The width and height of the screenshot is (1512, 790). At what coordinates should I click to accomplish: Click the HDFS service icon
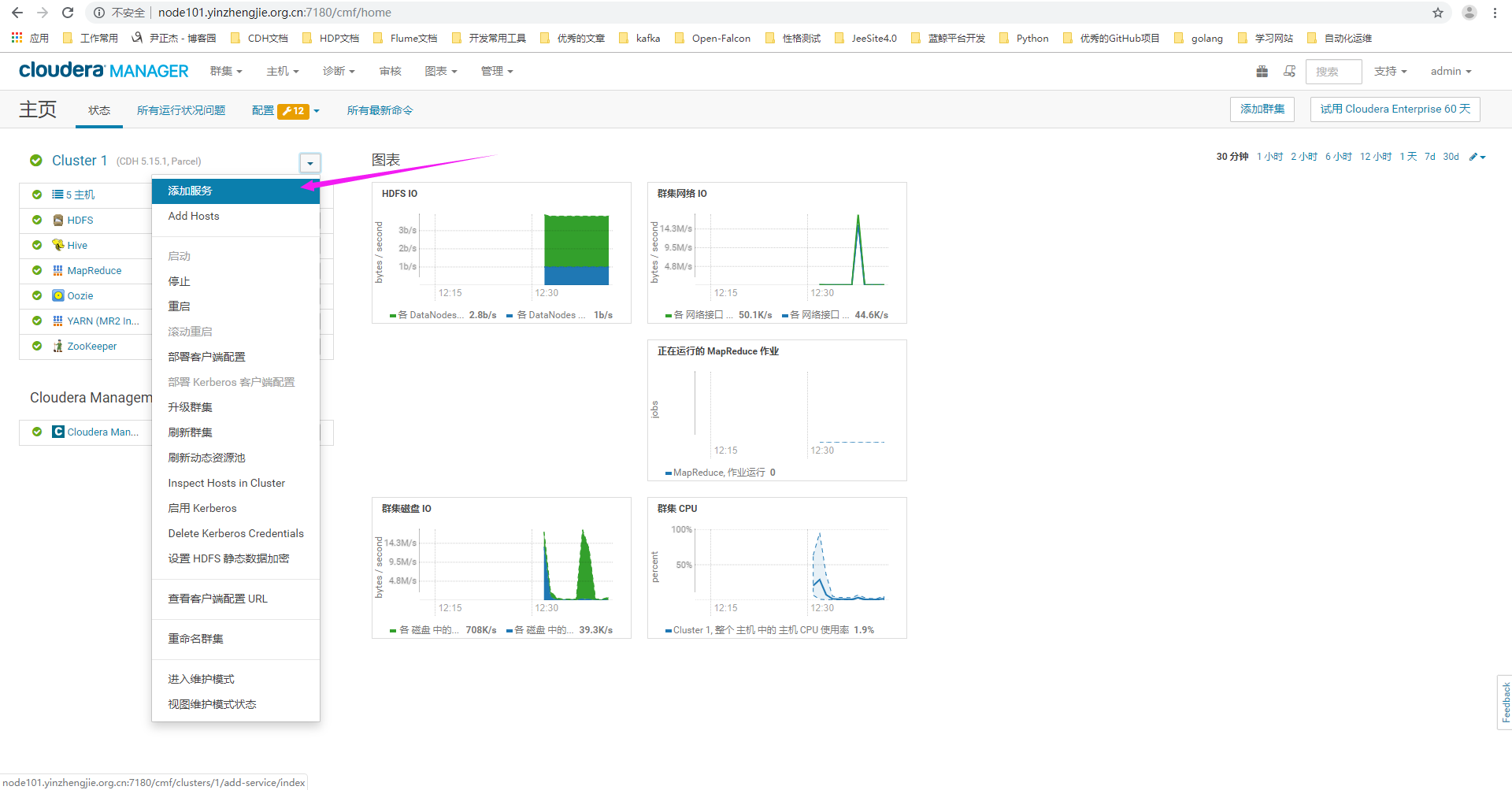tap(58, 221)
